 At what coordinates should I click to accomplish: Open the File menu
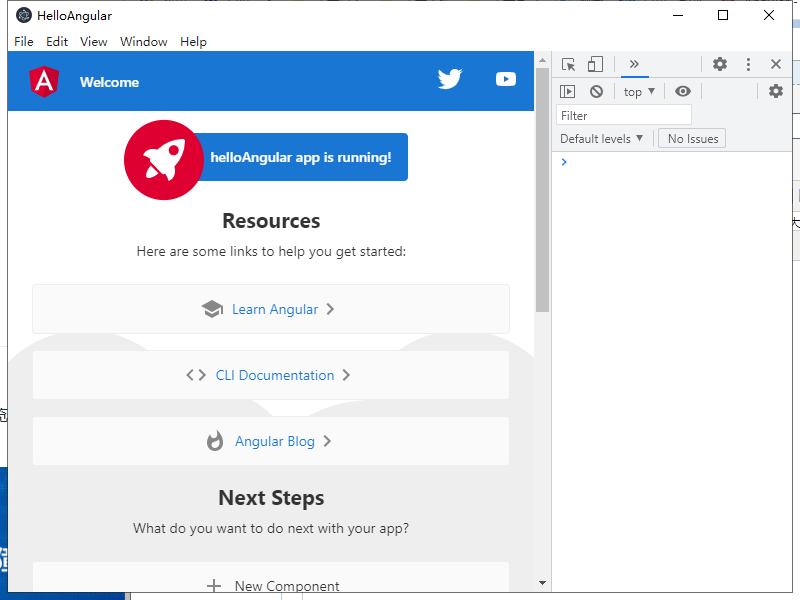(24, 42)
